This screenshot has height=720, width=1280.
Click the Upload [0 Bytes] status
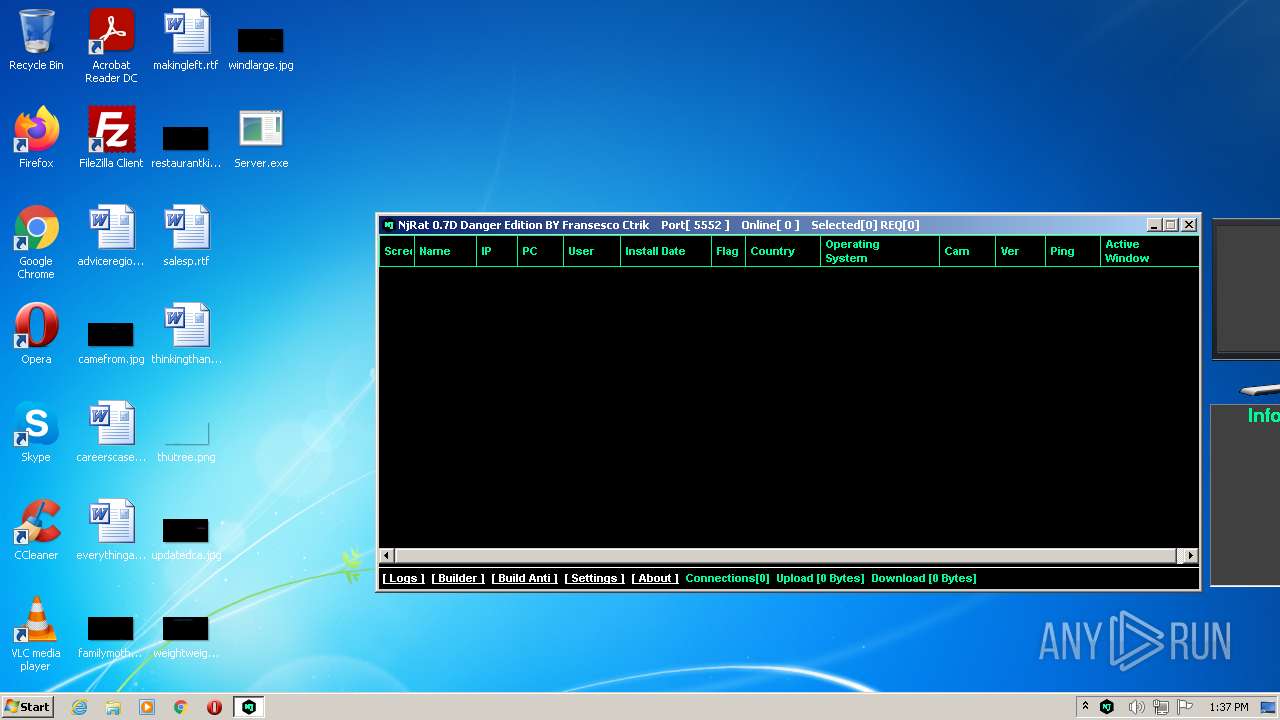point(820,578)
